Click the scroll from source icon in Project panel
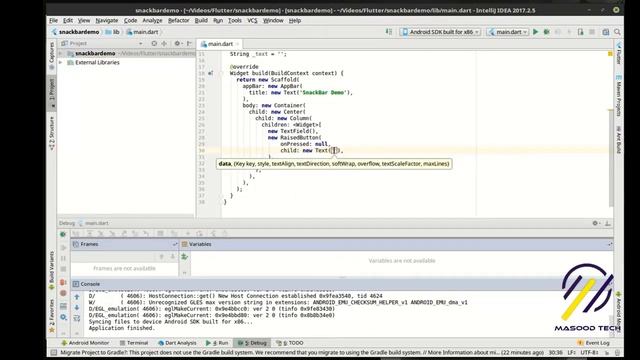Viewport: 640px width, 360px height. 154,43
